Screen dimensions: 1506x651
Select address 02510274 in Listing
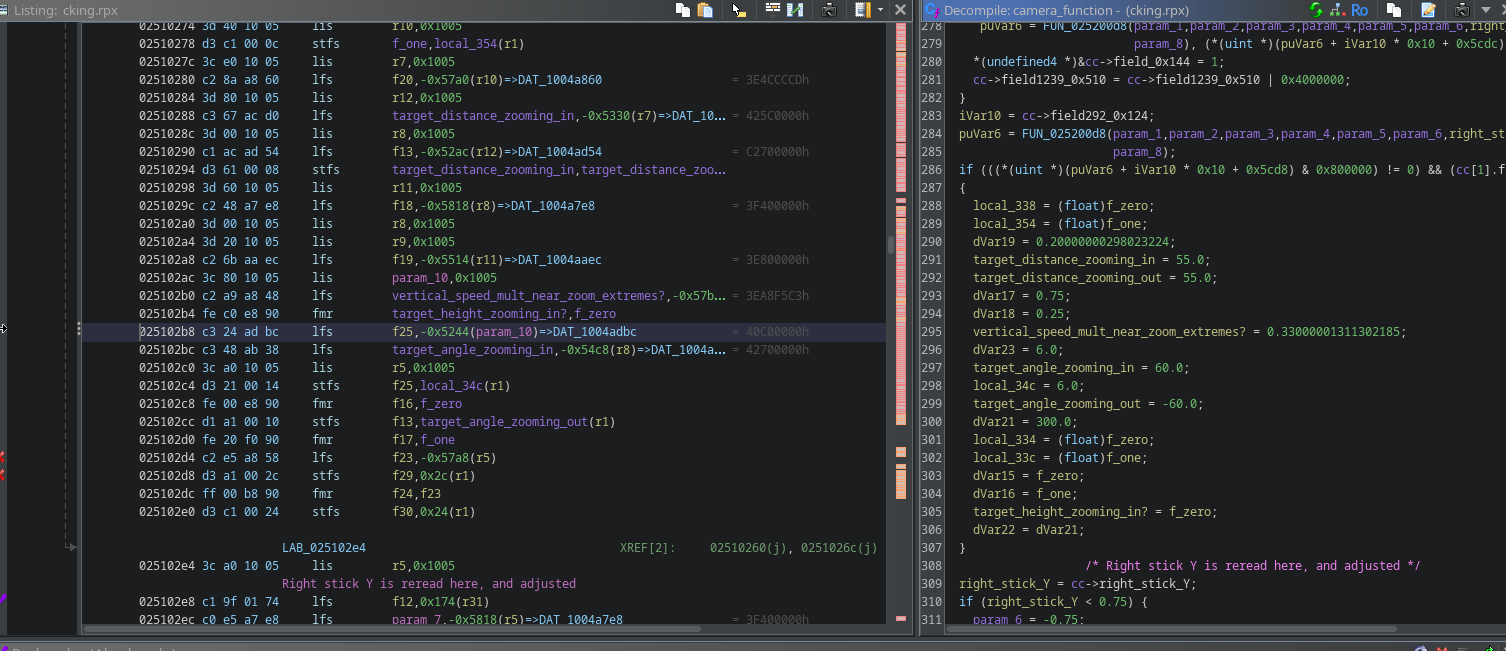click(x=167, y=26)
